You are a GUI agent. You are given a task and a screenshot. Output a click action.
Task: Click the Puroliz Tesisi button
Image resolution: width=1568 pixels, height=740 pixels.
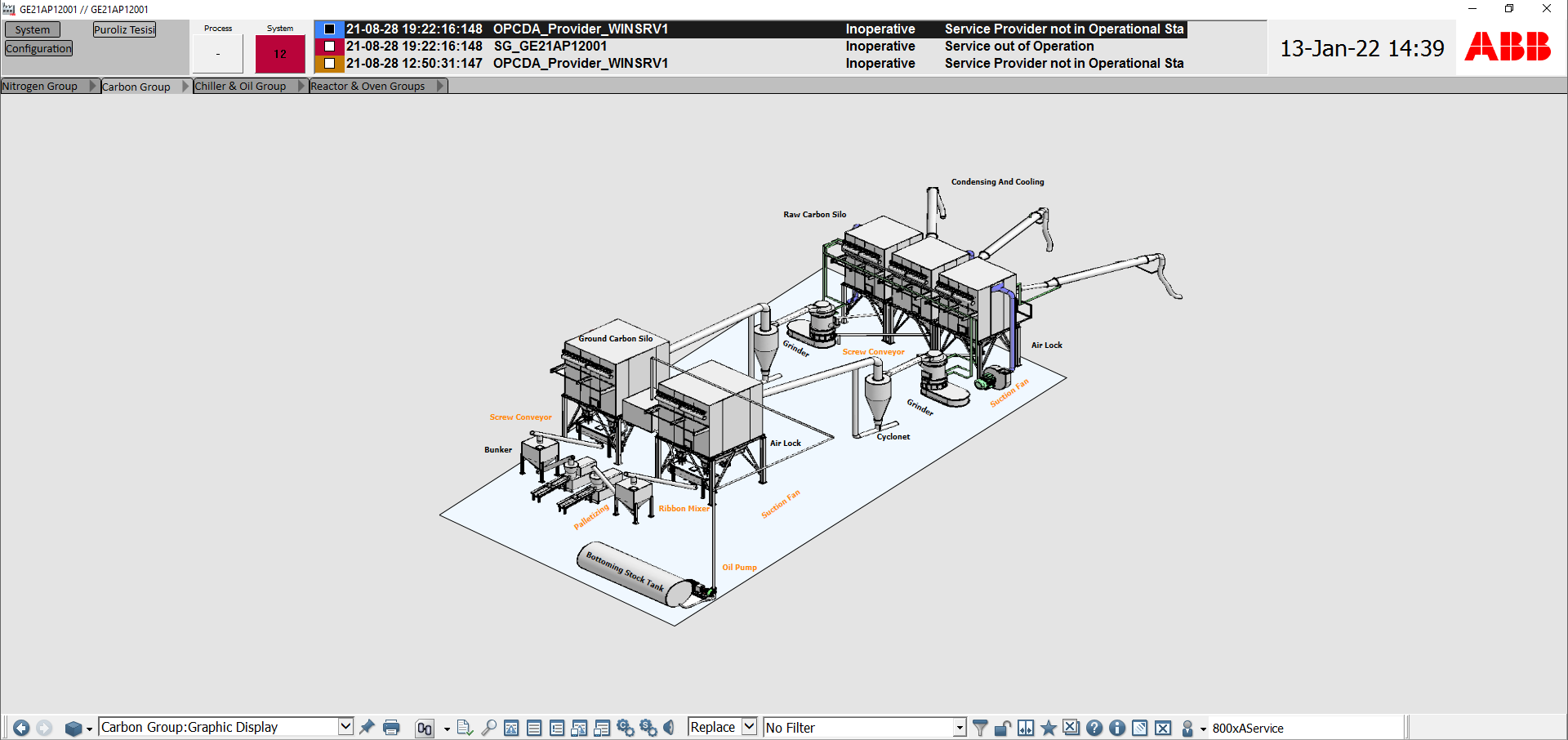tap(124, 30)
